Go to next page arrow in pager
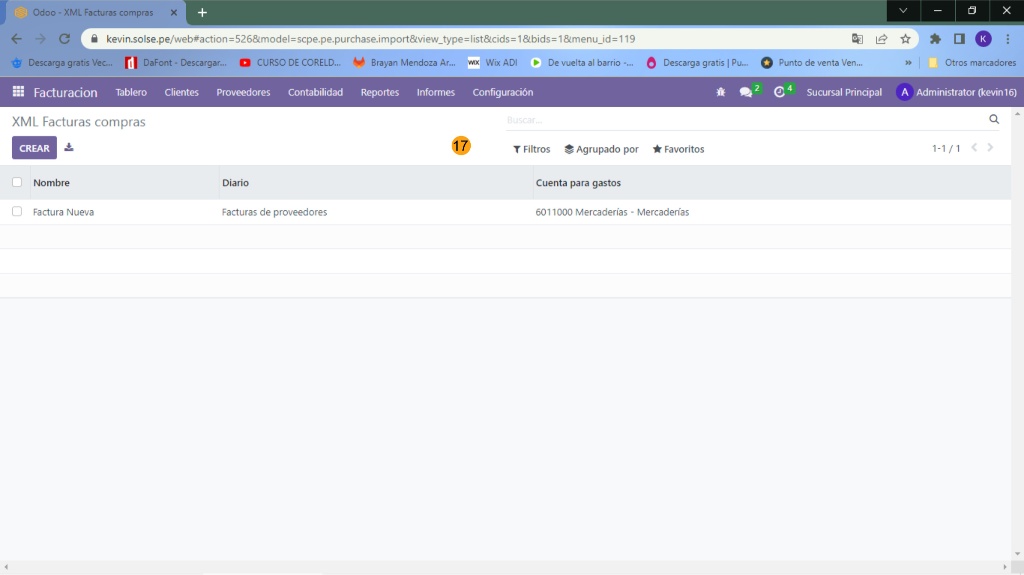Viewport: 1024px width, 575px height. pos(991,148)
